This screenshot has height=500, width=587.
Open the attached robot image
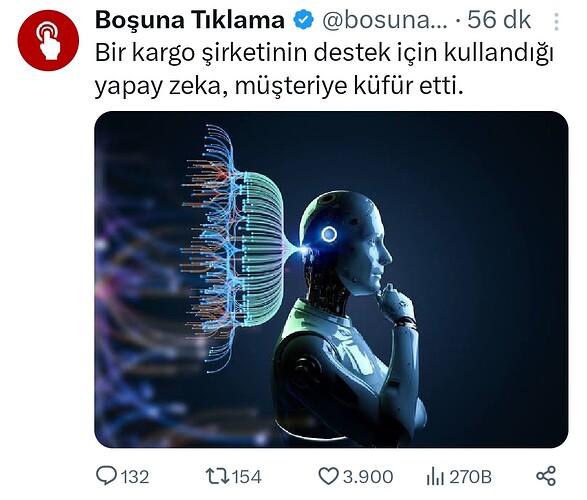(331, 279)
